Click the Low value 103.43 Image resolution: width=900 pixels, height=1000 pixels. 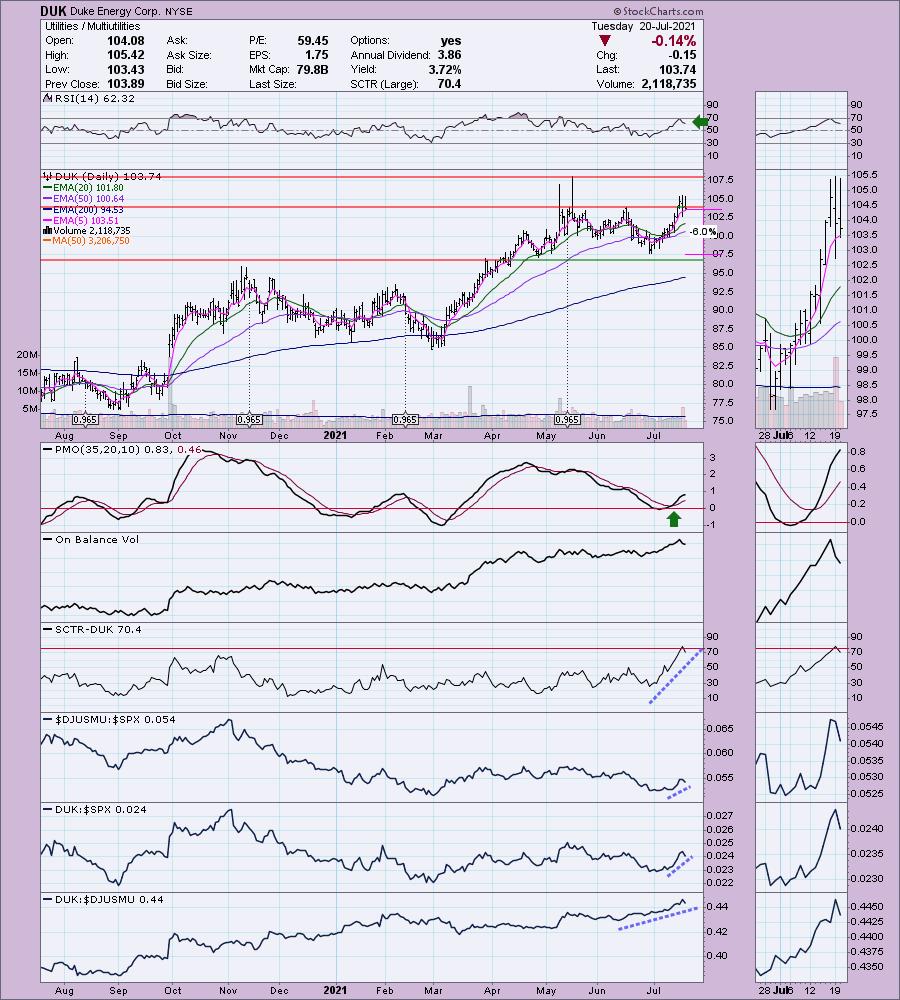(126, 70)
